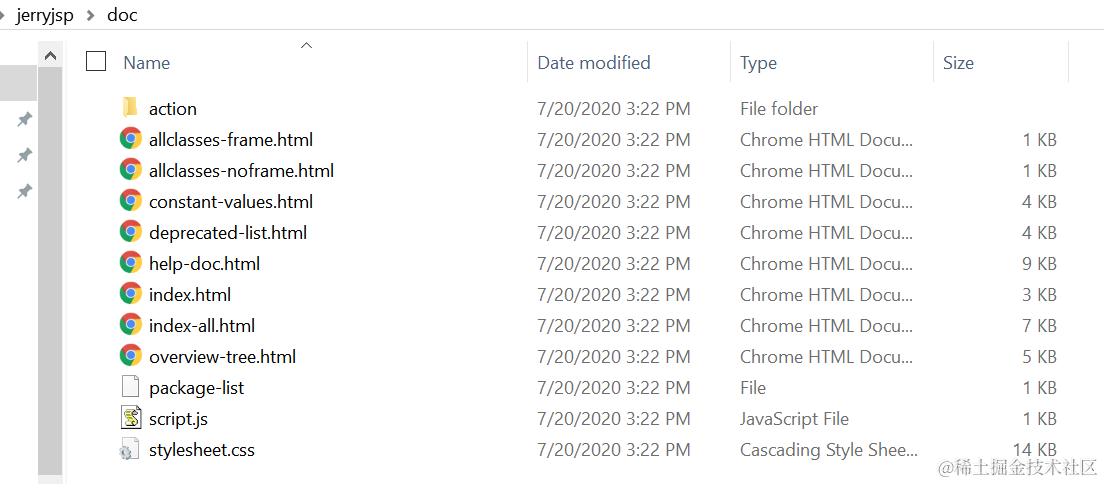Click the sort arrow above Name column
Image resolution: width=1104 pixels, height=484 pixels.
pos(307,45)
